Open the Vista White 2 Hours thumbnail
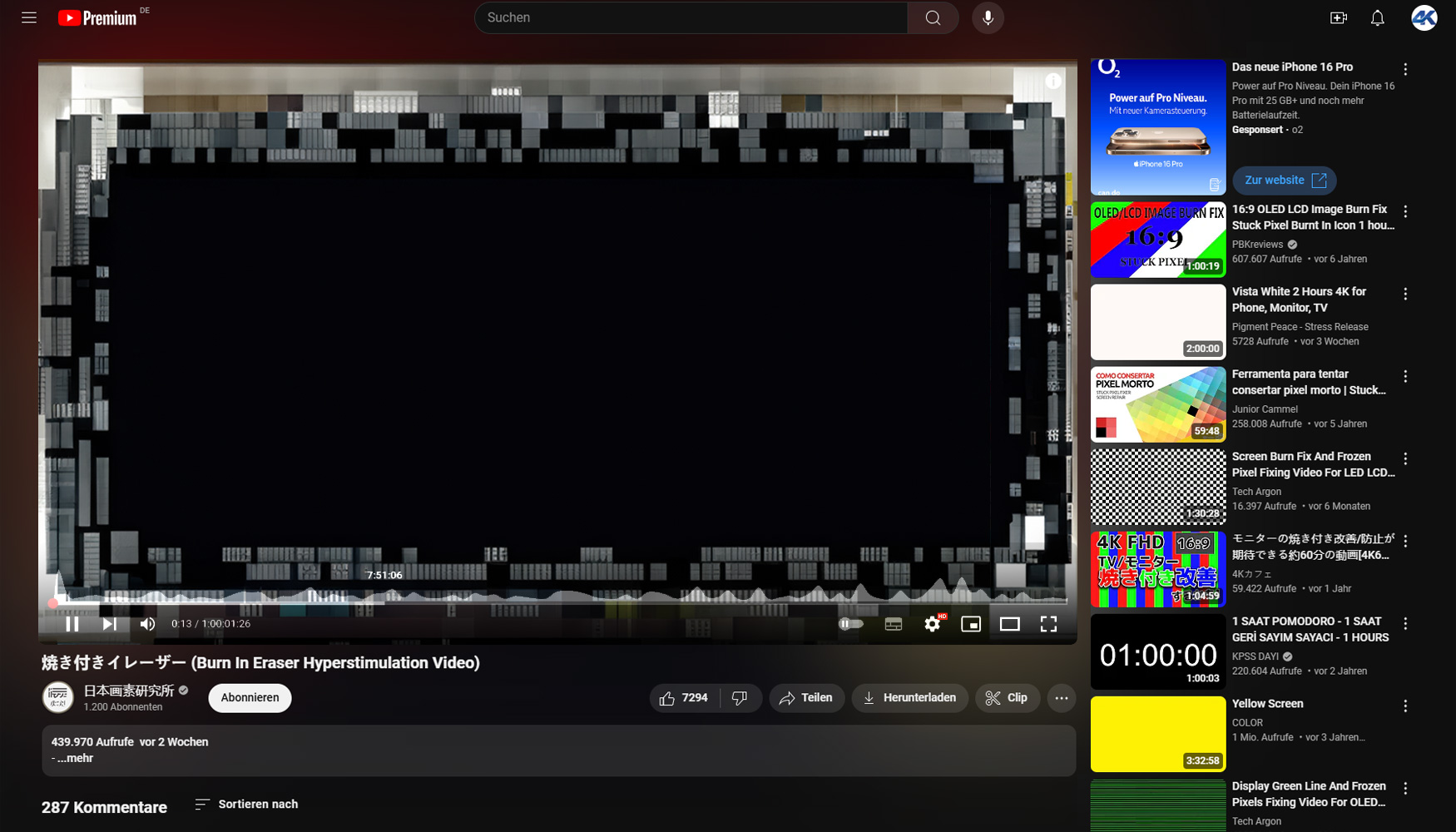The width and height of the screenshot is (1456, 832). [1158, 322]
